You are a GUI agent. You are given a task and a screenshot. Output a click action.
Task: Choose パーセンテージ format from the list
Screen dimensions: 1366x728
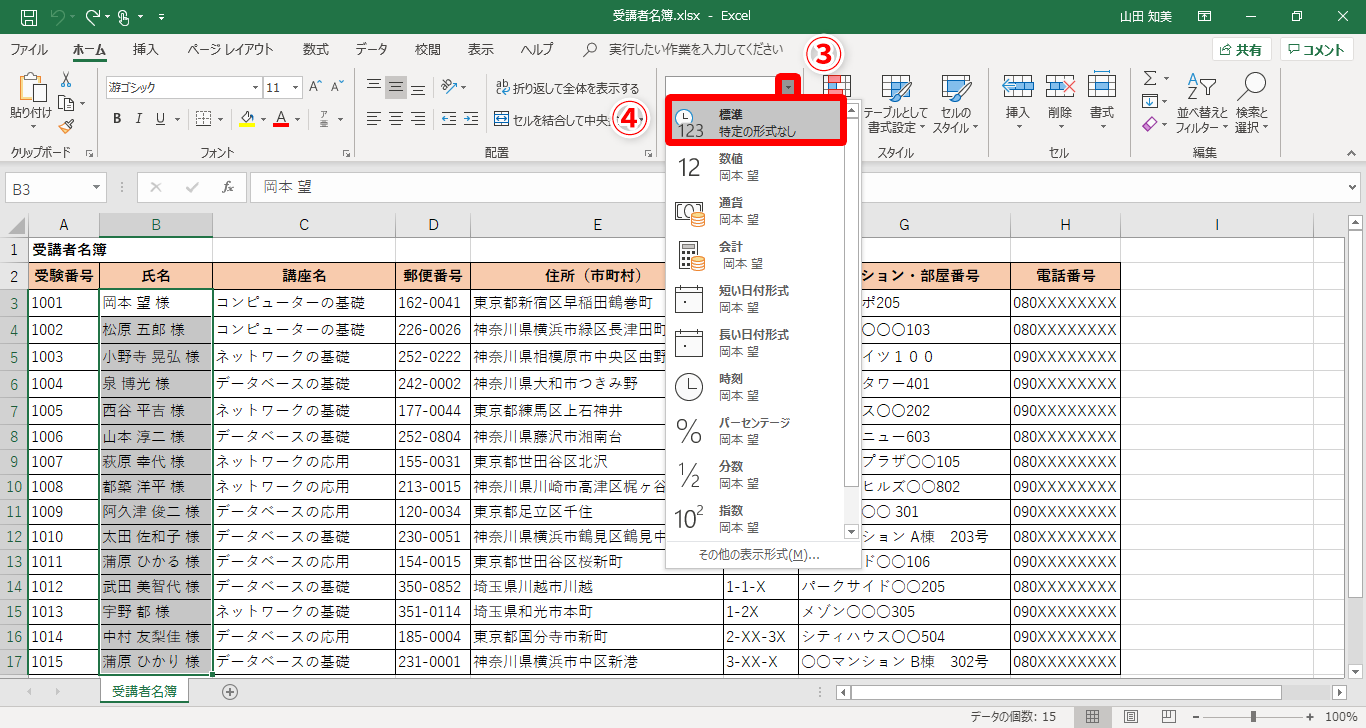click(756, 431)
